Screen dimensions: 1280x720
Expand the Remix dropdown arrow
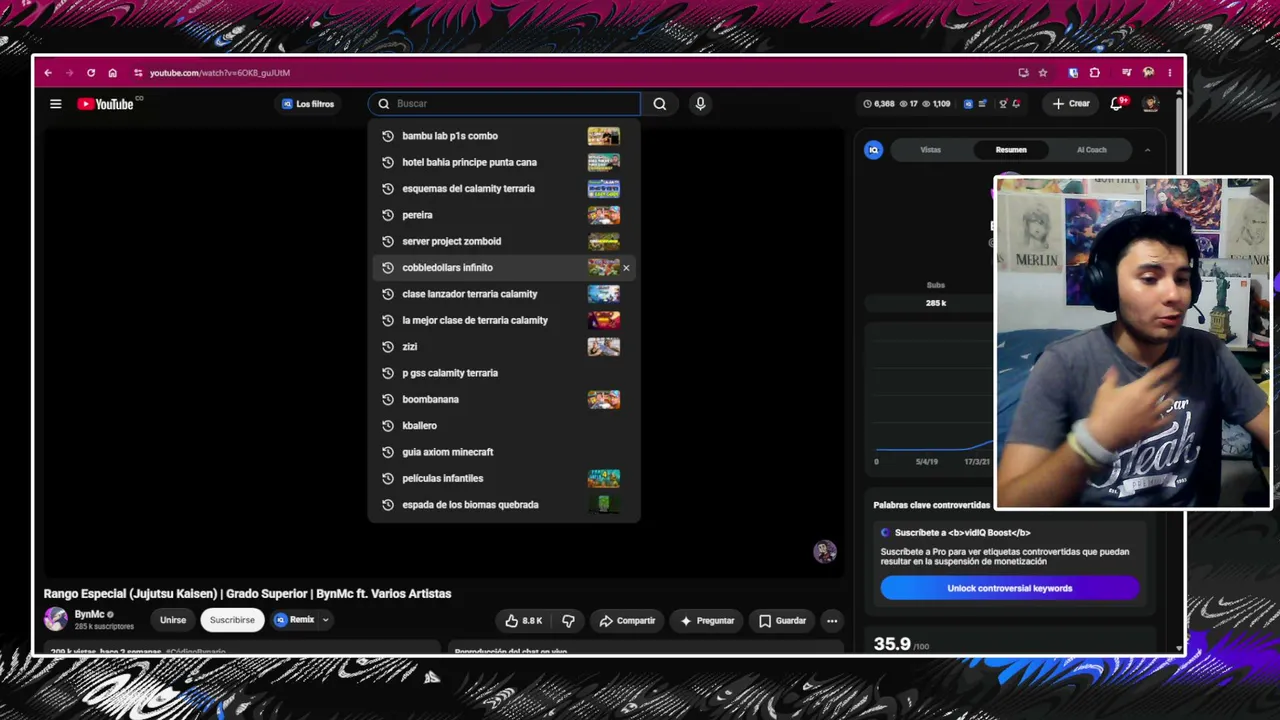325,620
